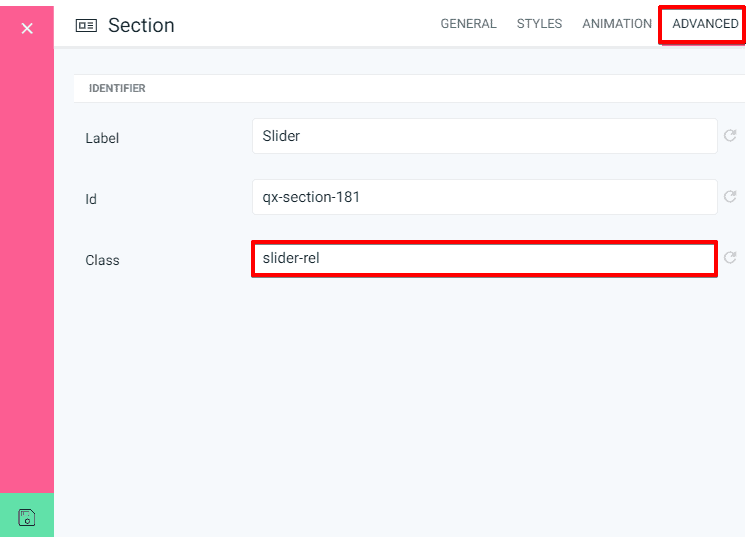Screen dimensions: 751x537
Task: Click the Label field caption
Action: (102, 138)
